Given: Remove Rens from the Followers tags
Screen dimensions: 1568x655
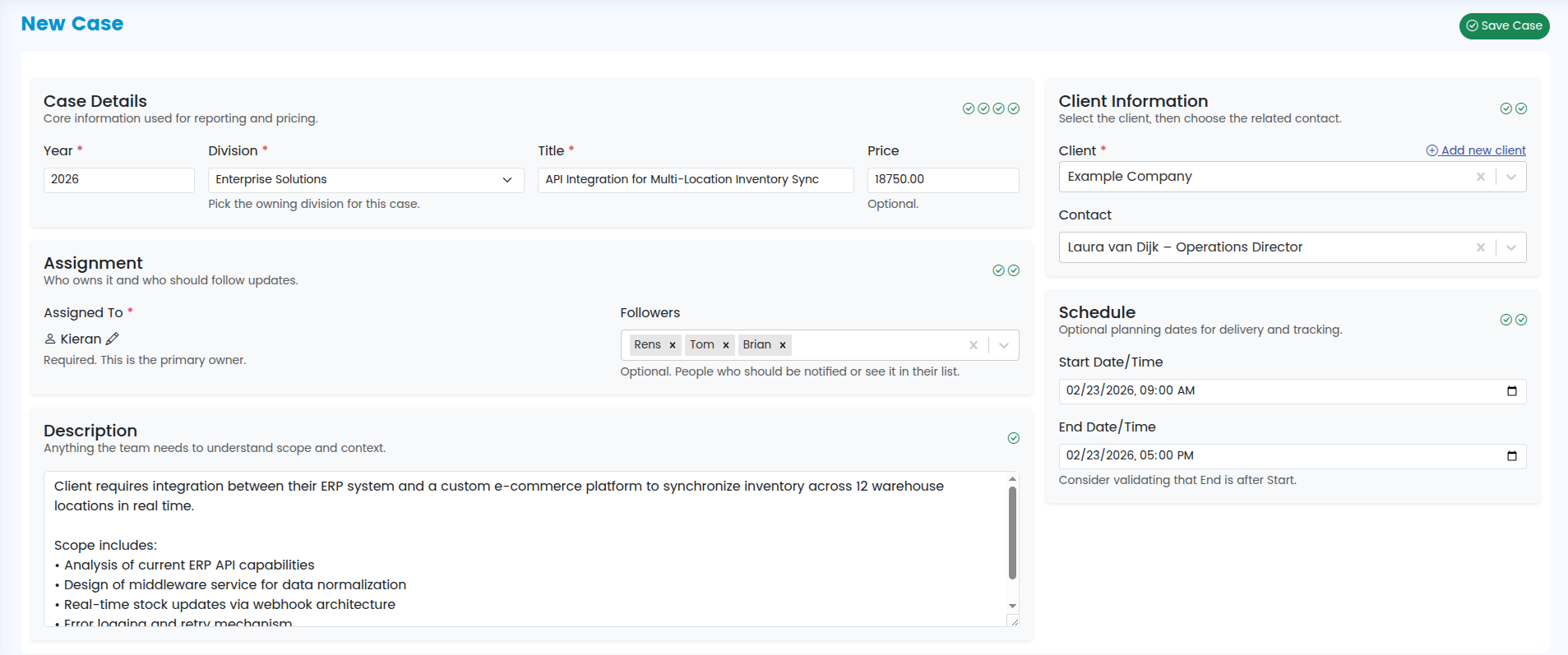Looking at the screenshot, I should click(x=672, y=345).
